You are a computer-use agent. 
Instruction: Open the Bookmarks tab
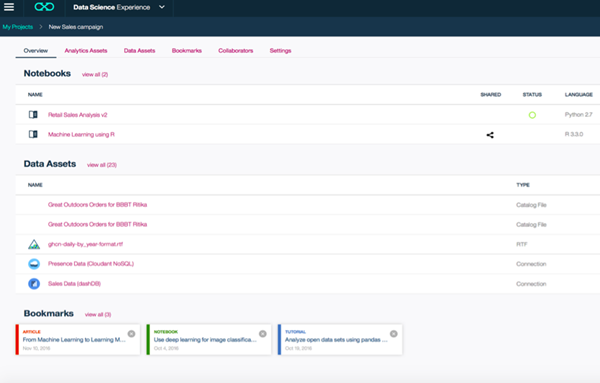pyautogui.click(x=187, y=51)
